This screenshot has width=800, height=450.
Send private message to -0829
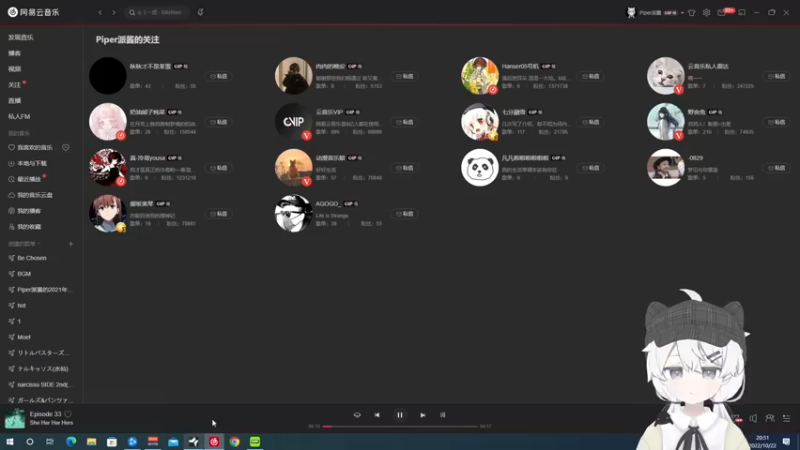click(777, 168)
